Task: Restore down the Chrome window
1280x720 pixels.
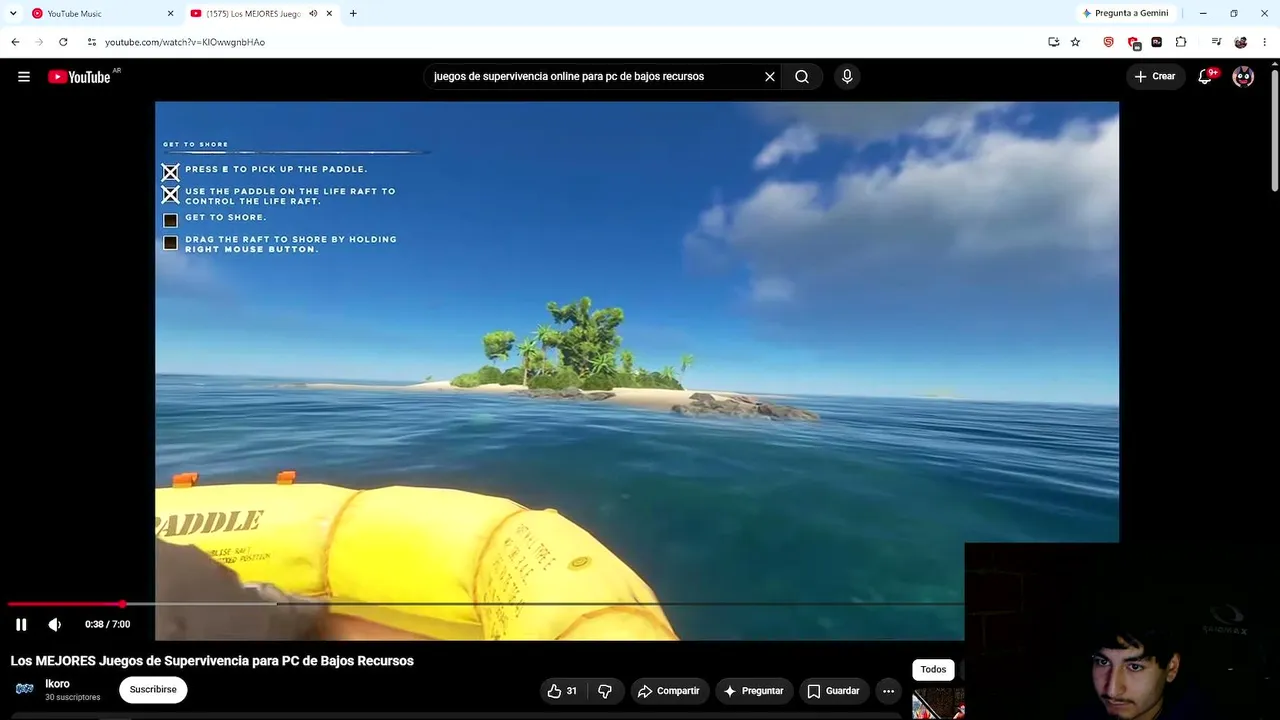Action: (x=1234, y=14)
